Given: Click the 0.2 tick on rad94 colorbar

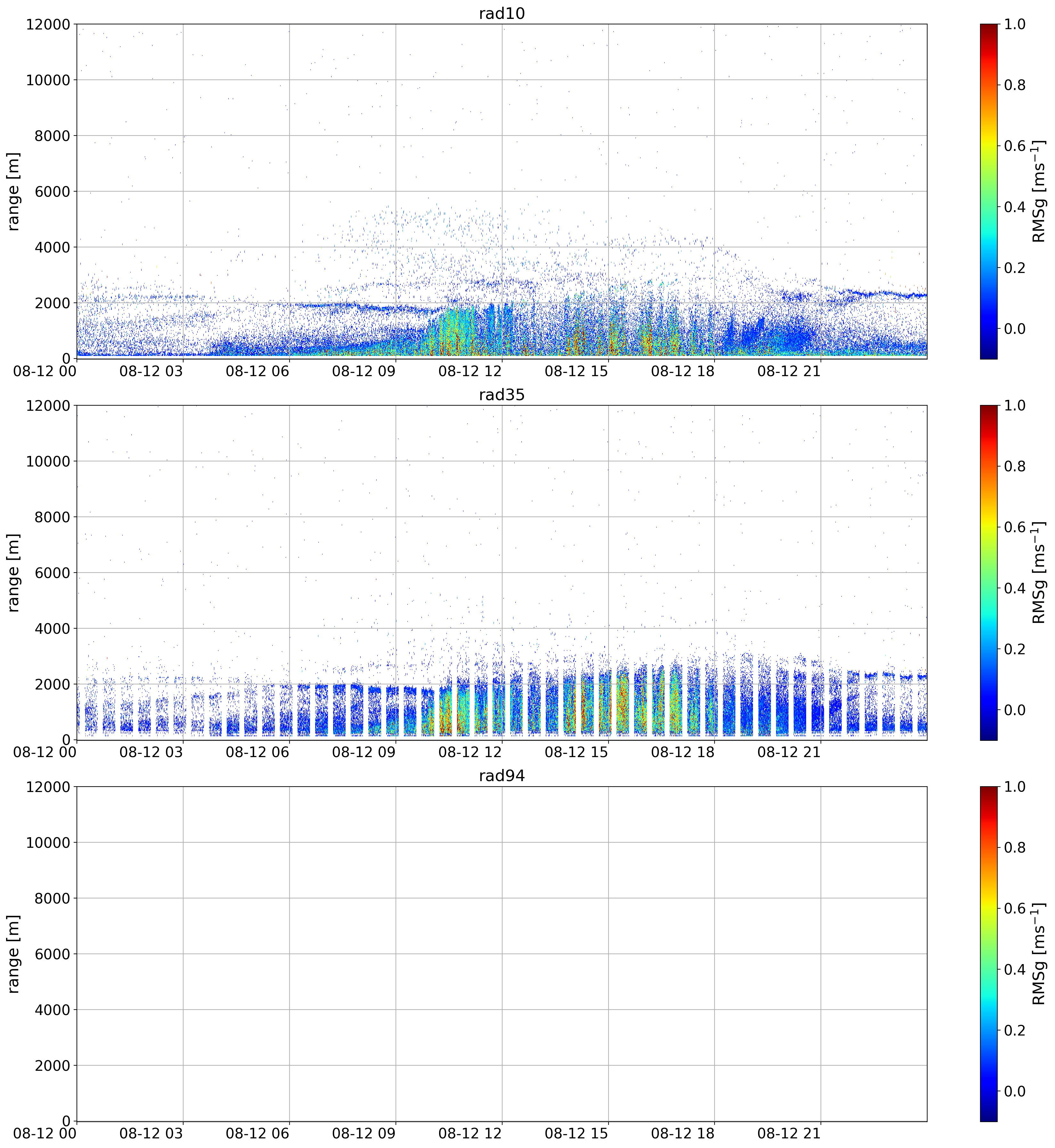Looking at the screenshot, I should point(1015,1030).
